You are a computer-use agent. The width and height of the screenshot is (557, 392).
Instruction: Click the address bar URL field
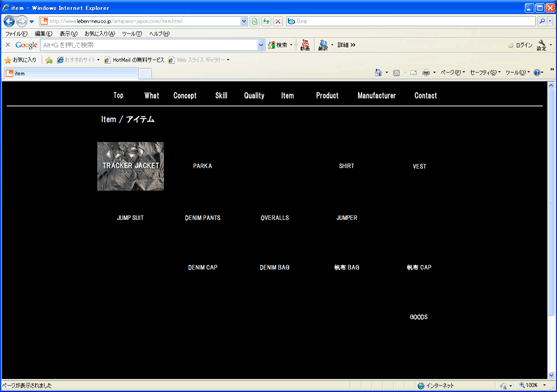pyautogui.click(x=140, y=21)
